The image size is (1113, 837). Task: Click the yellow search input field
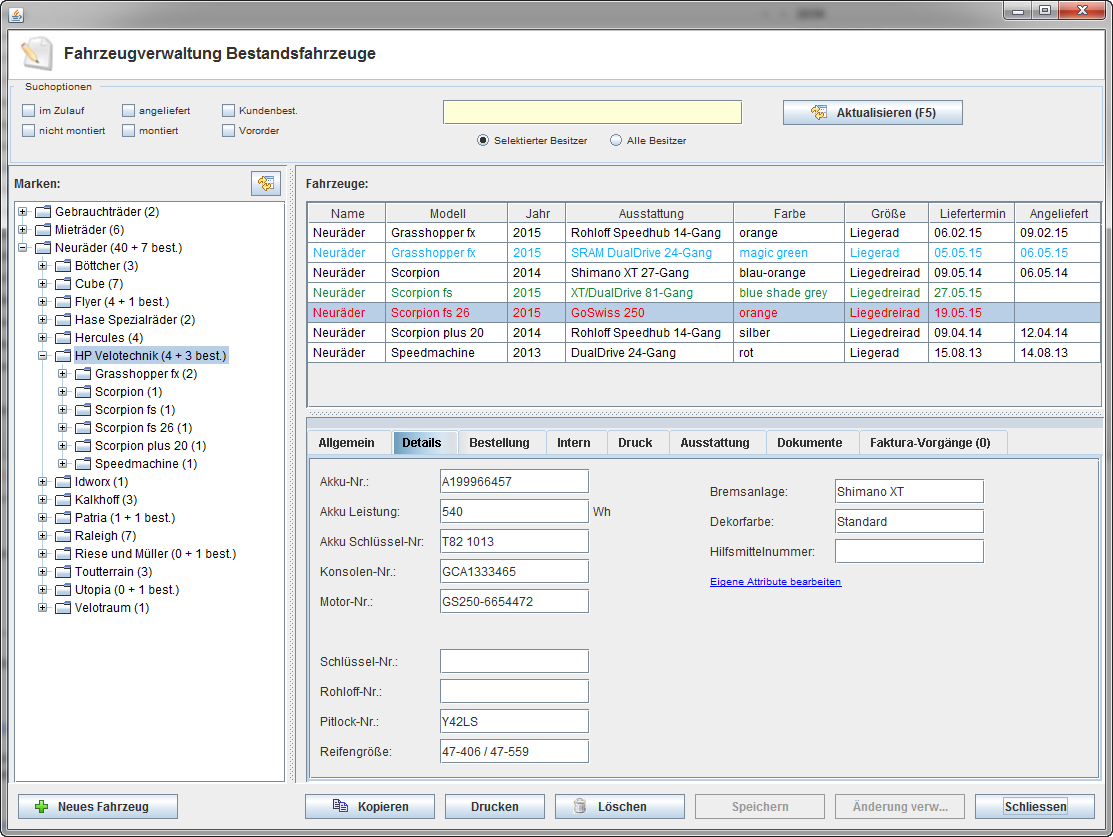592,112
